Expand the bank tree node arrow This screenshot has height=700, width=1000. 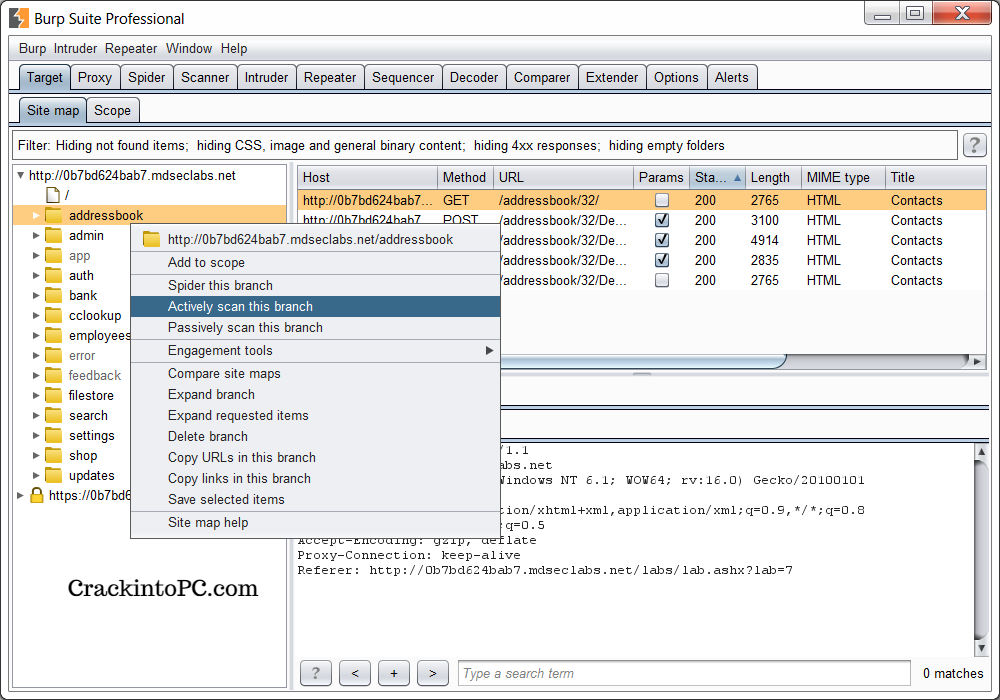(36, 295)
